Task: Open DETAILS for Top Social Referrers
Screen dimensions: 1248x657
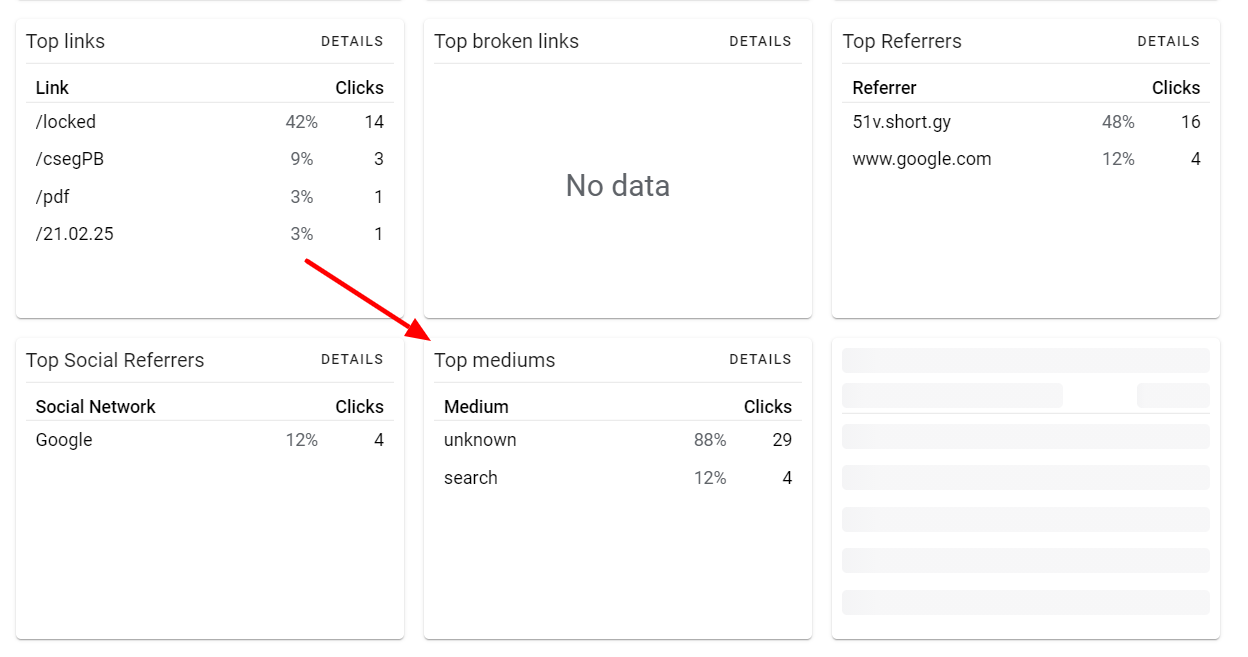Action: coord(352,359)
